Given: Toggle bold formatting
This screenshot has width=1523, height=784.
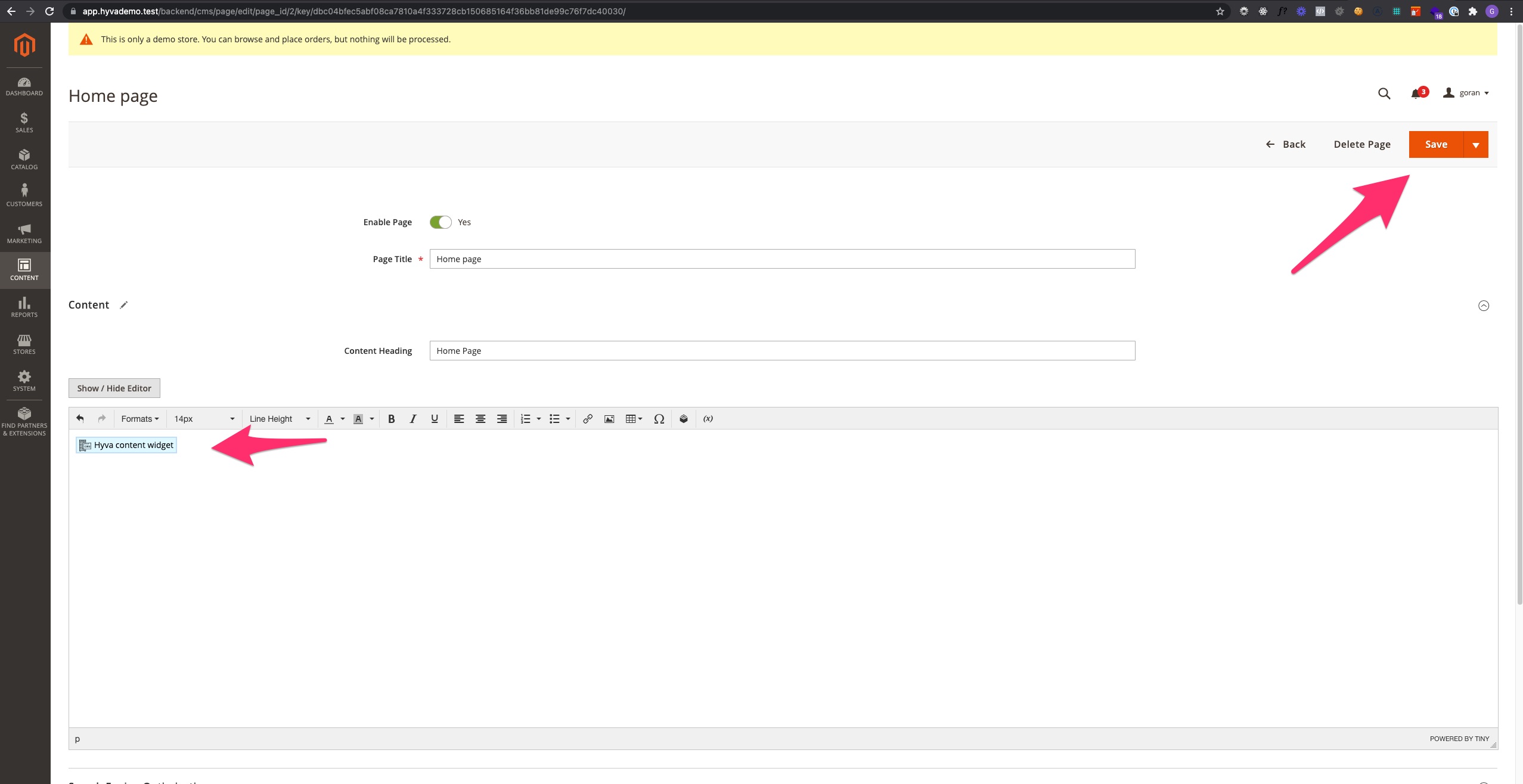Looking at the screenshot, I should point(392,419).
